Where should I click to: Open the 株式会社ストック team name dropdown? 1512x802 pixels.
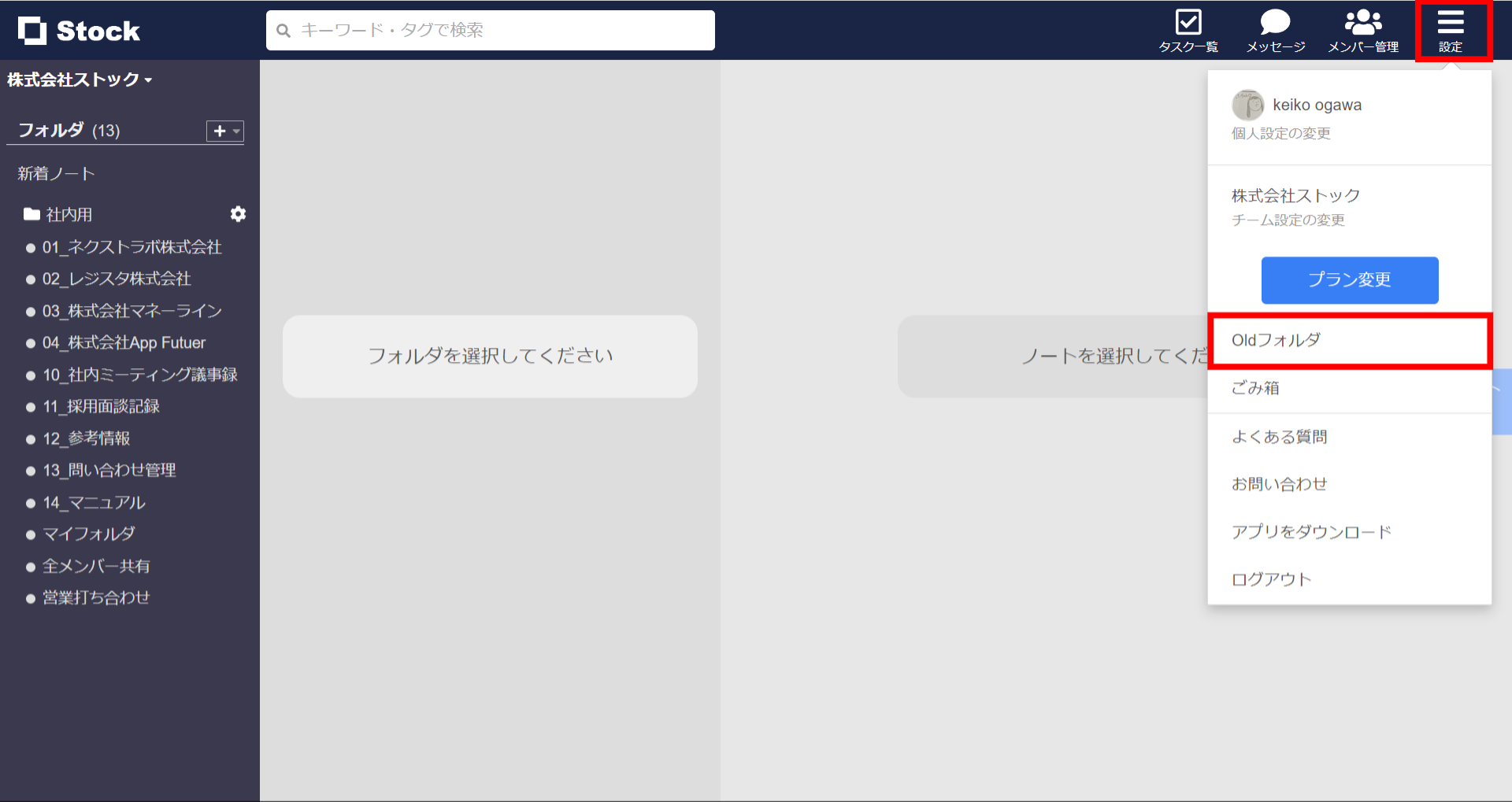79,79
